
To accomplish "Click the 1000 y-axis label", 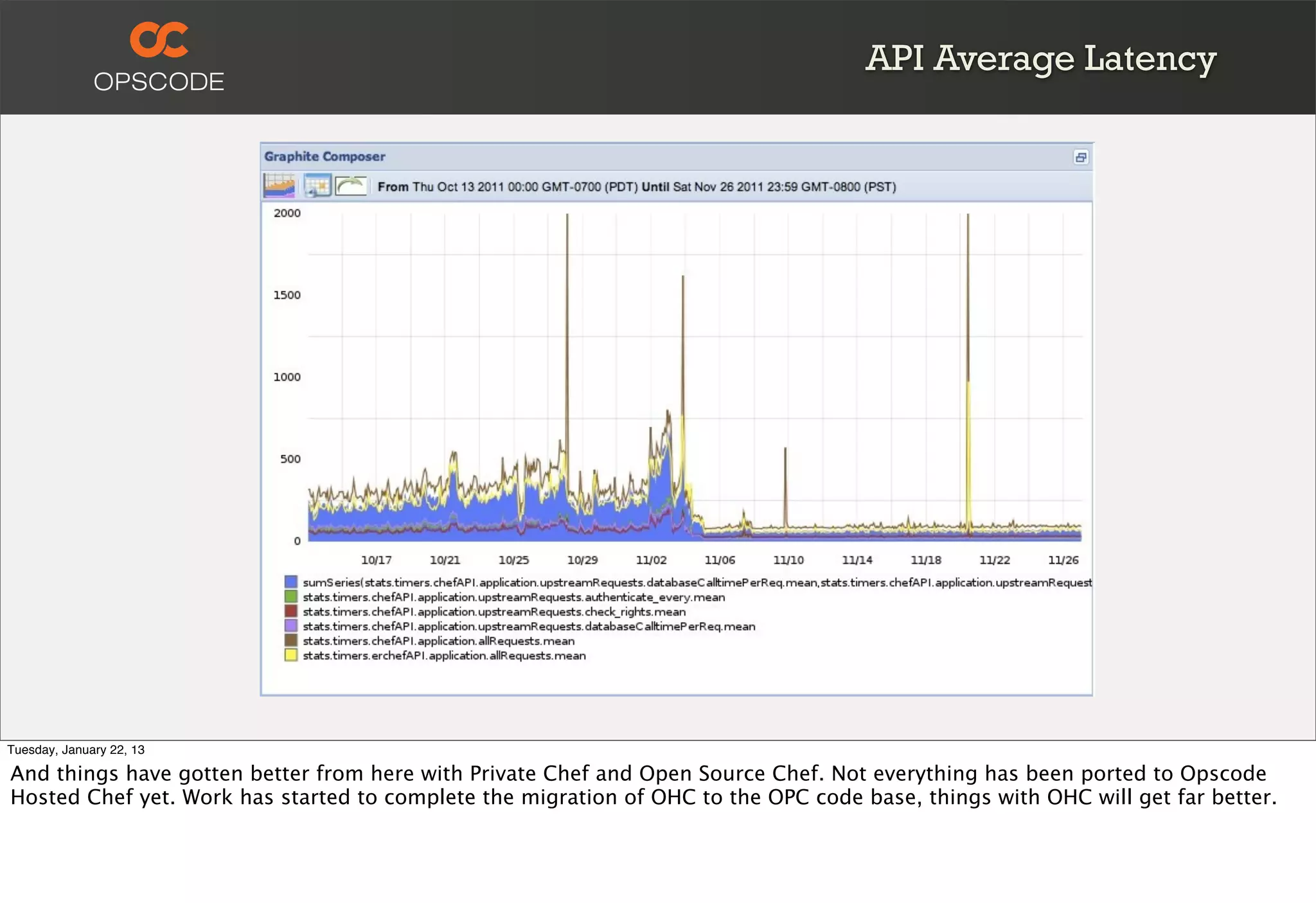I will [287, 377].
